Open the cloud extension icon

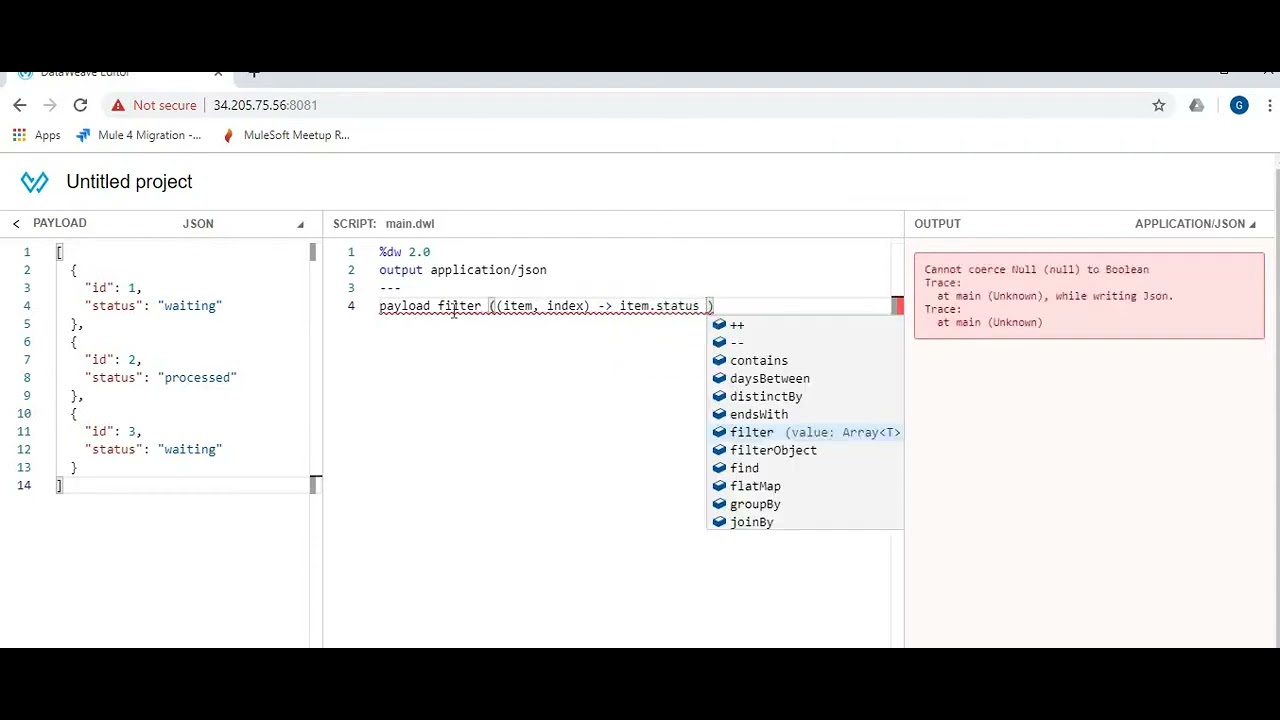point(1197,105)
